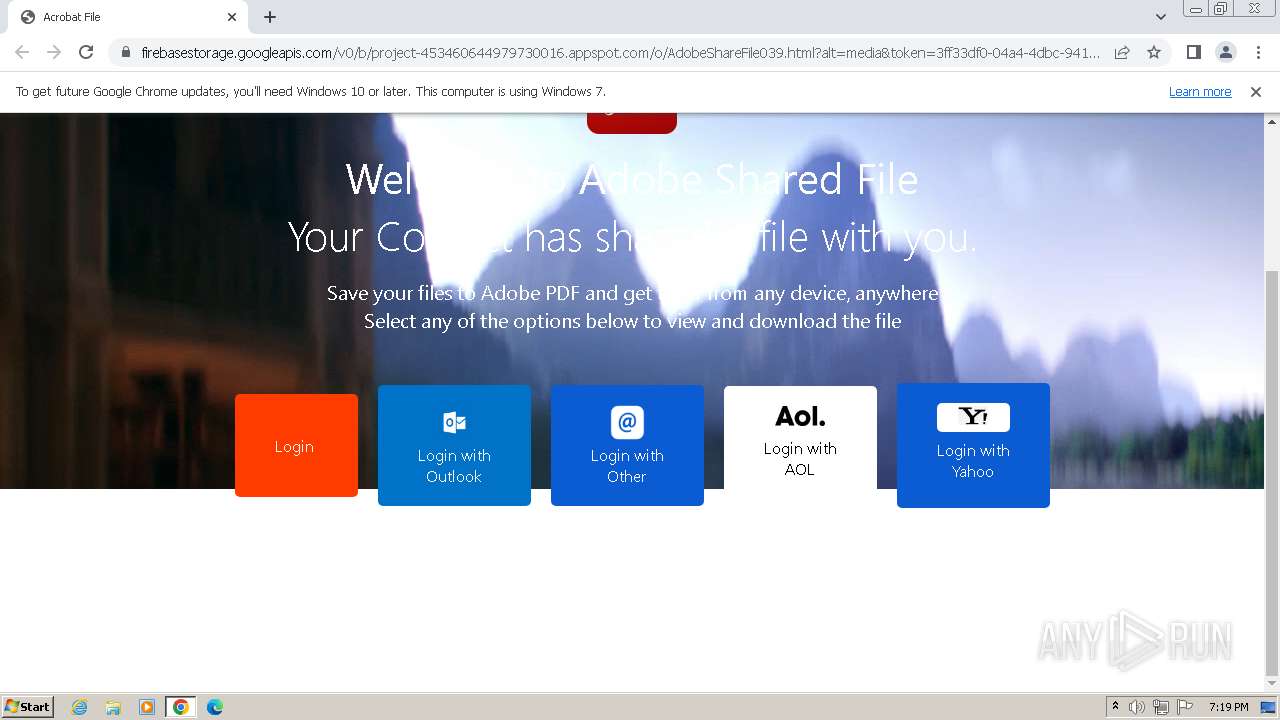Viewport: 1280px width, 720px height.
Task: Open the Windows Start menu
Action: 27,707
